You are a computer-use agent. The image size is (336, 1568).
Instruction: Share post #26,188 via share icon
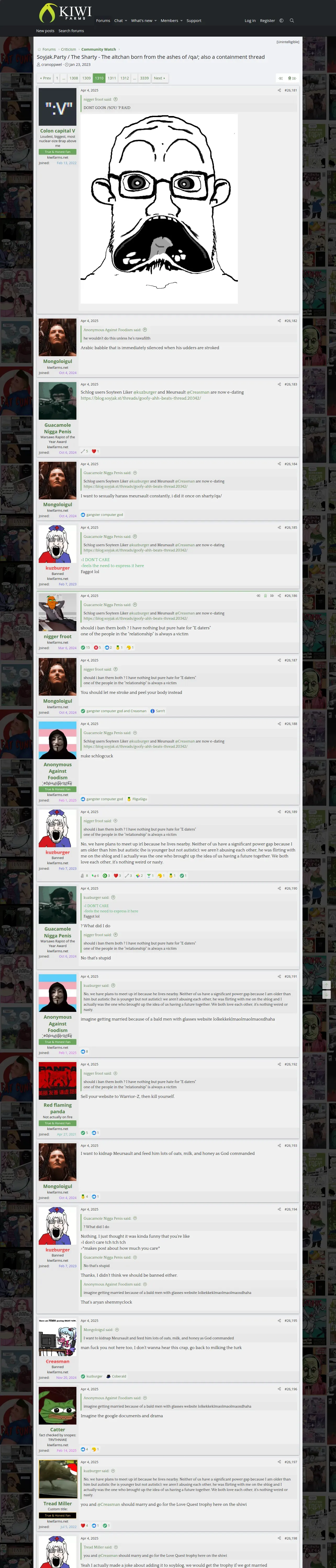[x=279, y=724]
